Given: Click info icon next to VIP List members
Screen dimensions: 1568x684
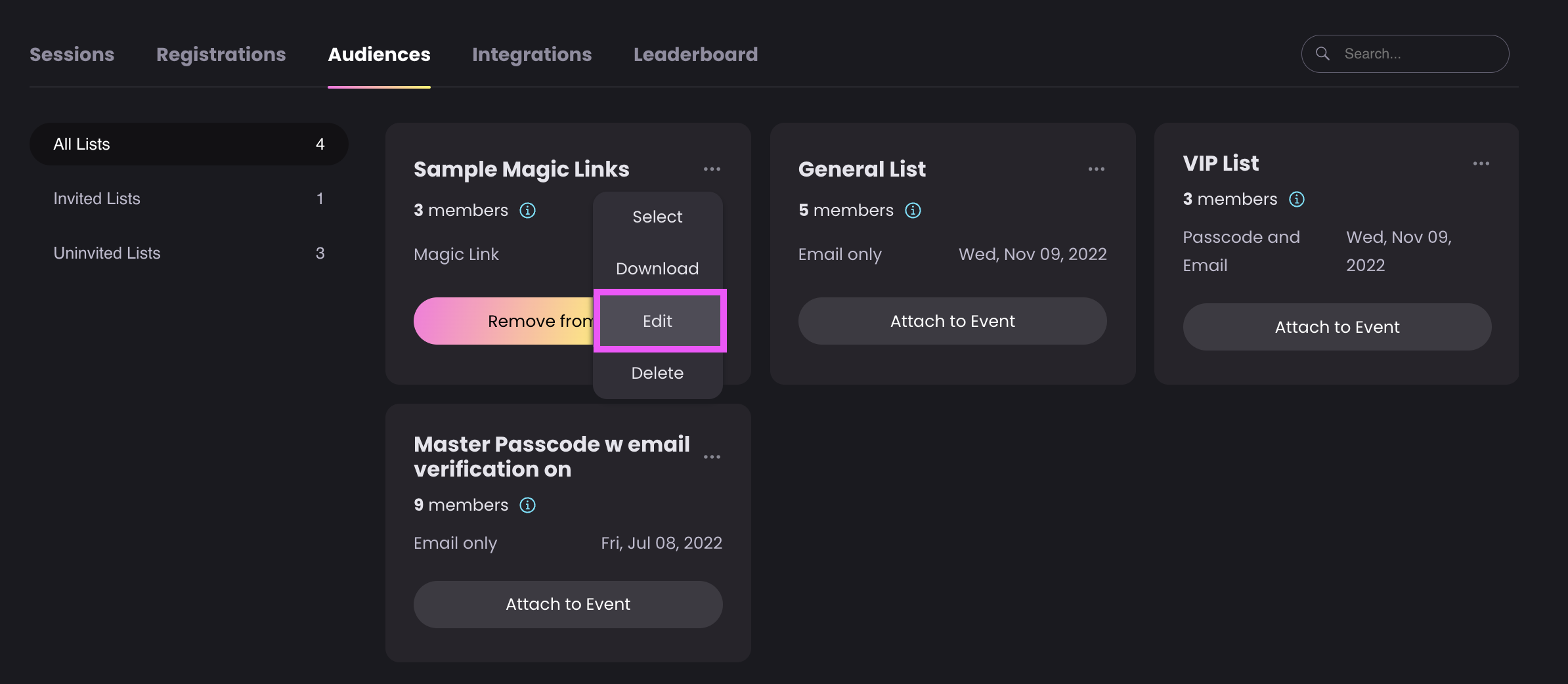Looking at the screenshot, I should [1297, 199].
